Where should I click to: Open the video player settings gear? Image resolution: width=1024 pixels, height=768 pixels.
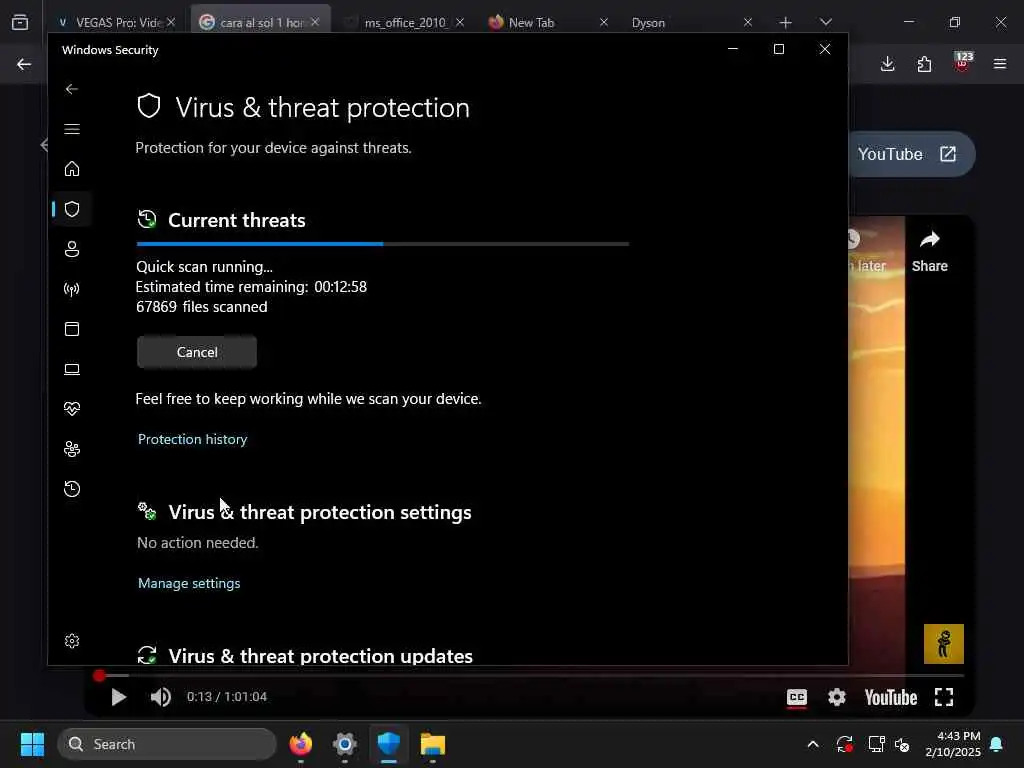coord(837,697)
